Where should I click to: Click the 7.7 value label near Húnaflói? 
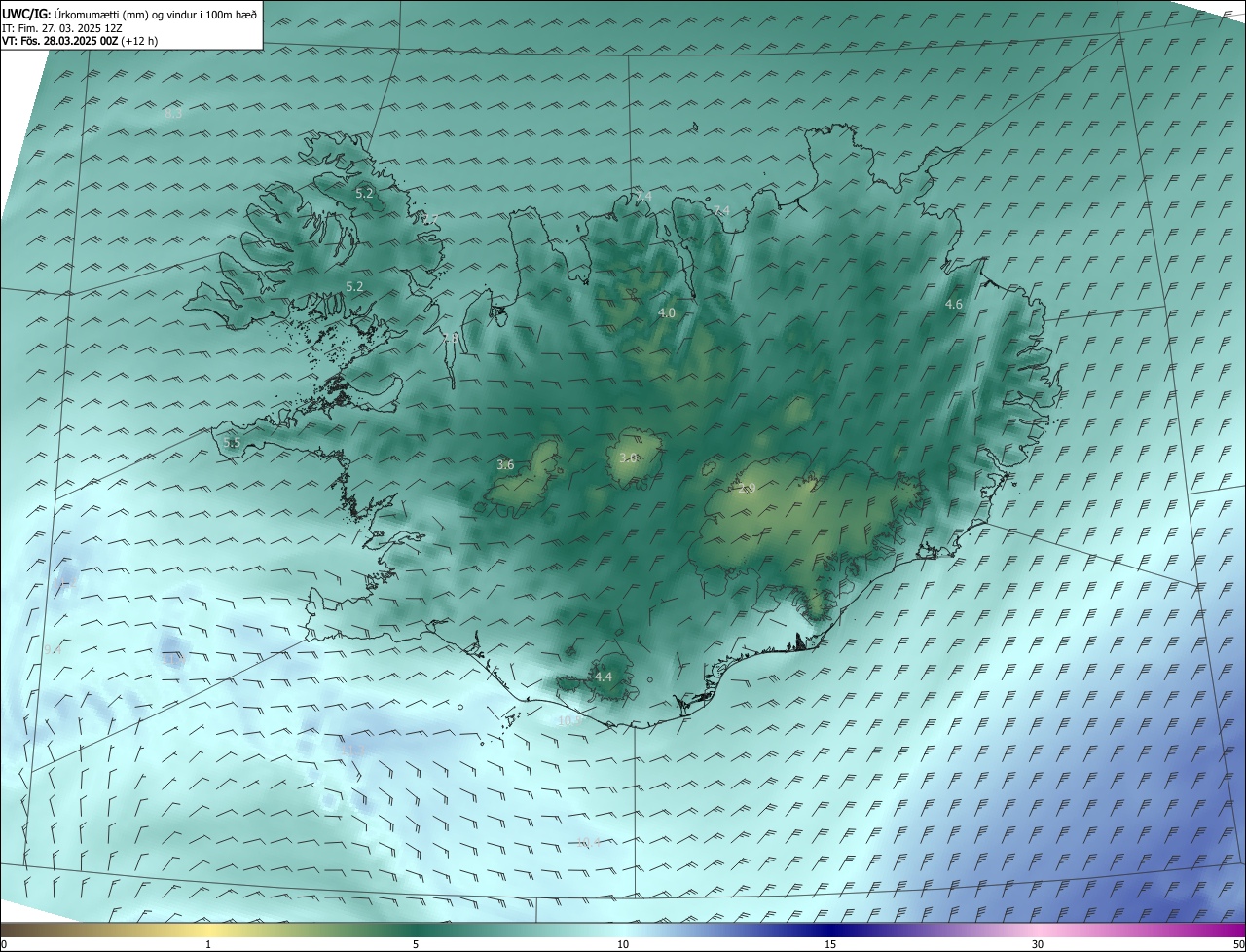pos(429,219)
